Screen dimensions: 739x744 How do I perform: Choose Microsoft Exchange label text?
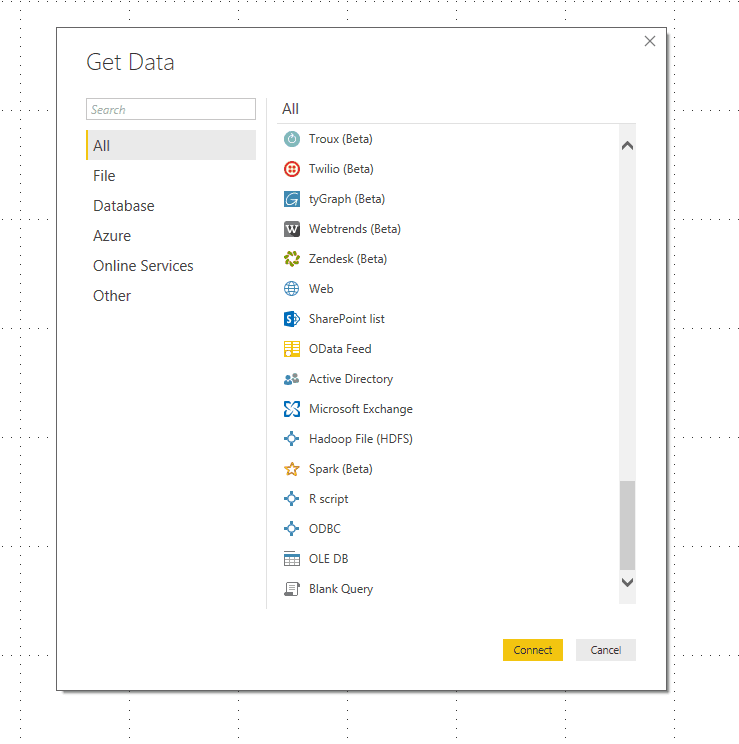[x=360, y=409]
